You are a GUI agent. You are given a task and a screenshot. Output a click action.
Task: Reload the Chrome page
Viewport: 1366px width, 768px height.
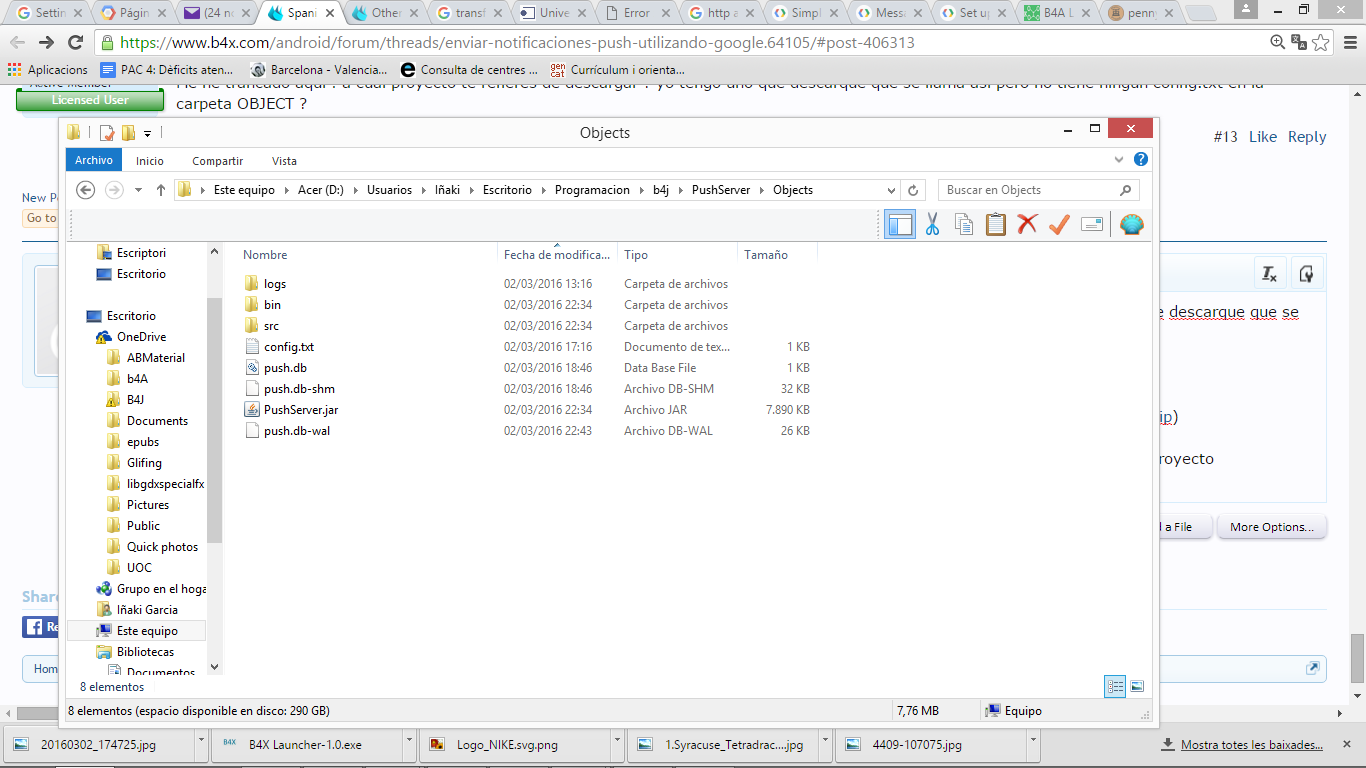click(75, 43)
